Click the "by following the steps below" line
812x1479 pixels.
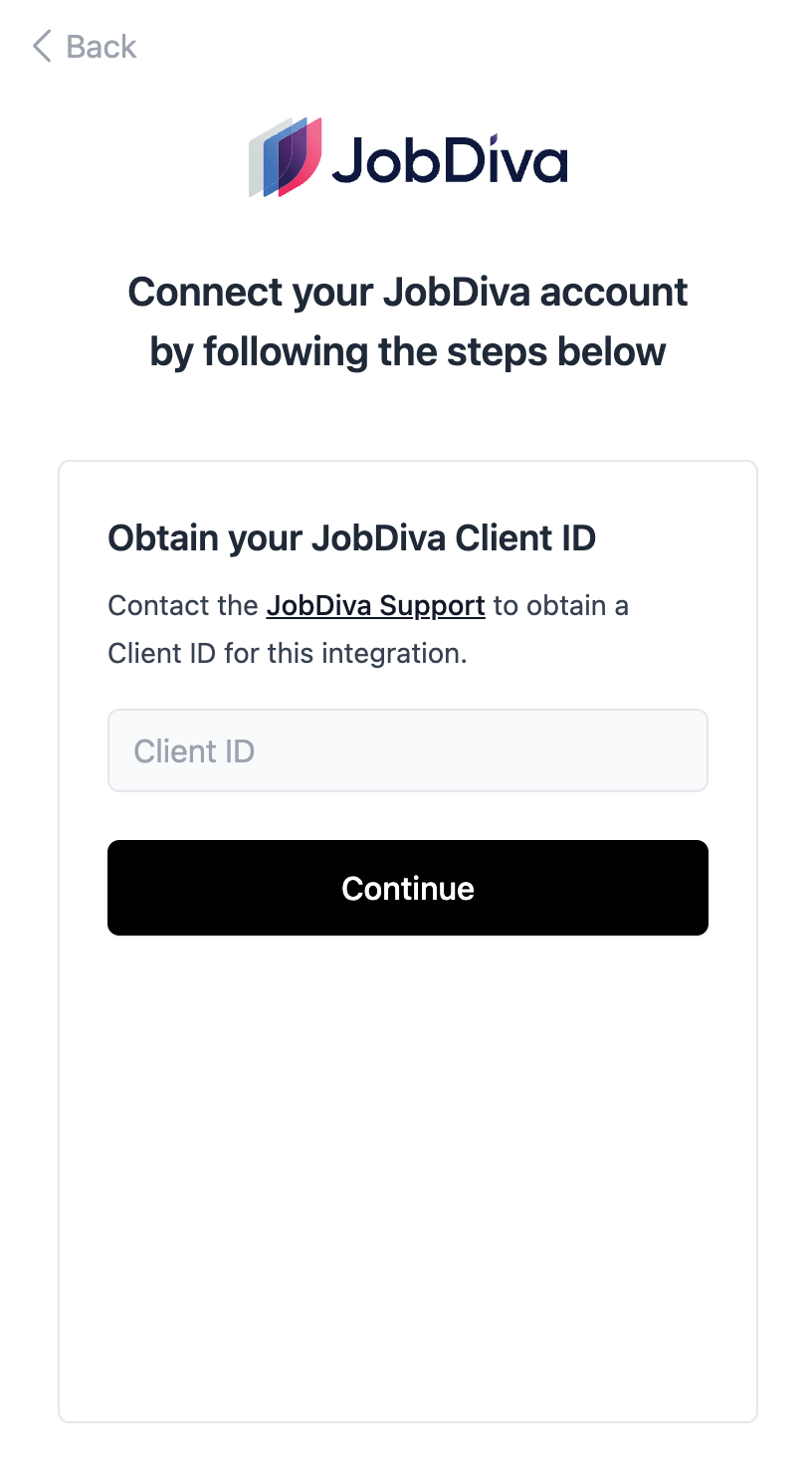(407, 351)
